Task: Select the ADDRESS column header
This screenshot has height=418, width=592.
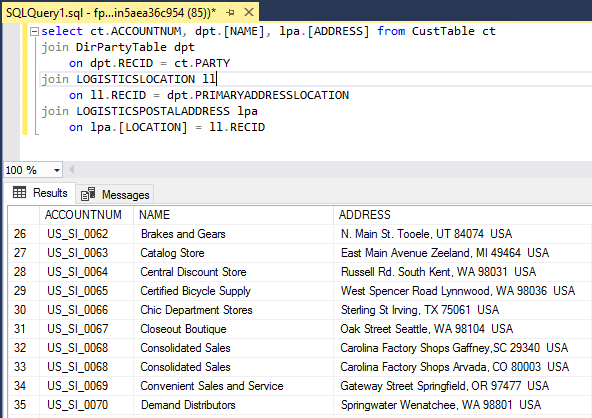Action: (x=463, y=215)
